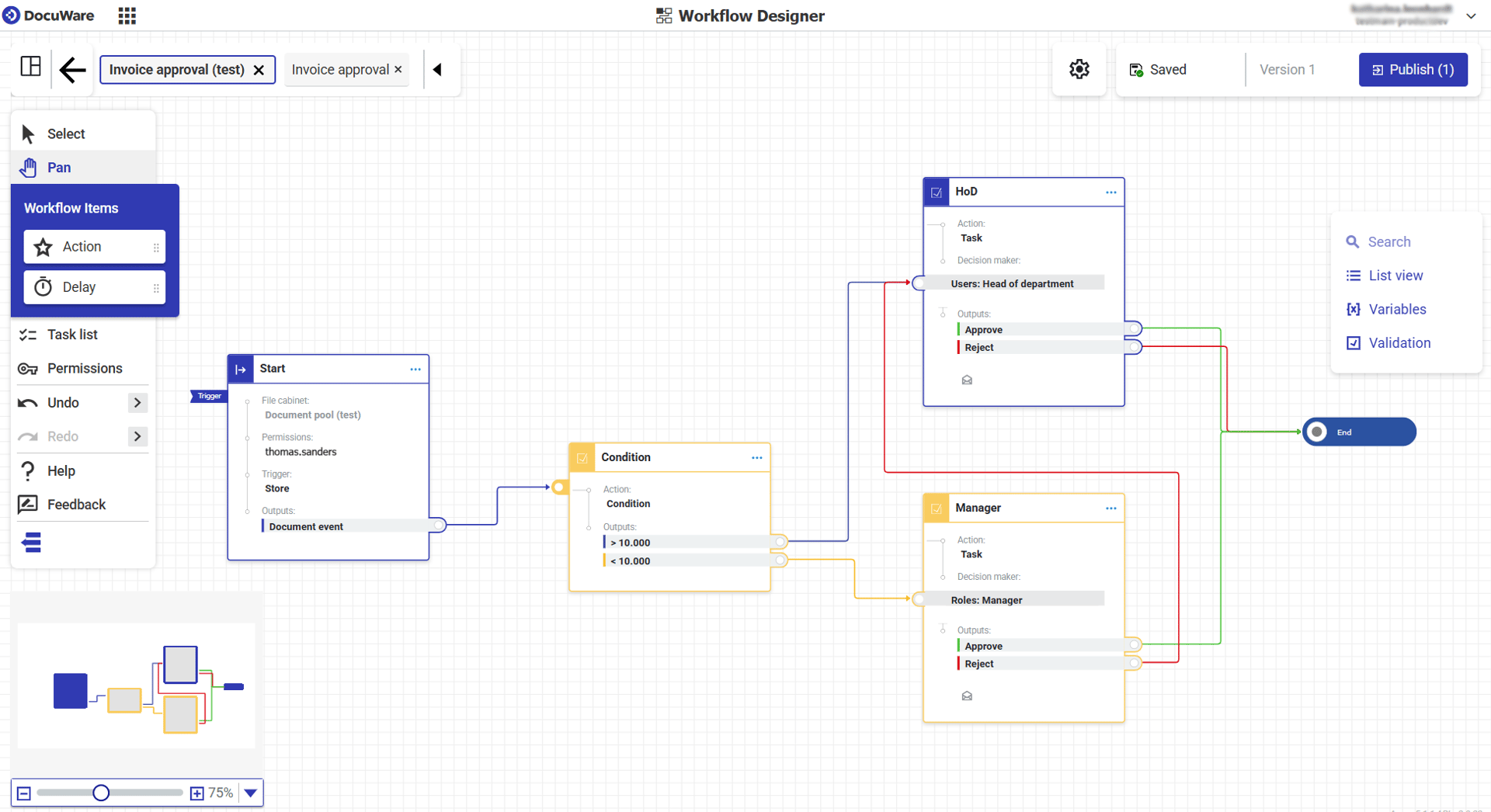Open the Start node's options menu
Image resolution: width=1491 pixels, height=812 pixels.
click(415, 369)
